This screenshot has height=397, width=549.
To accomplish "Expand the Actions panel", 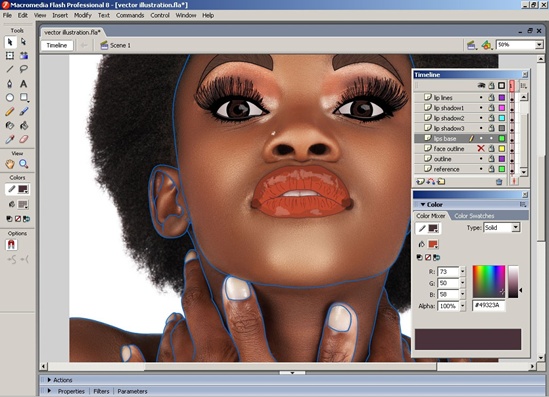I will point(49,380).
